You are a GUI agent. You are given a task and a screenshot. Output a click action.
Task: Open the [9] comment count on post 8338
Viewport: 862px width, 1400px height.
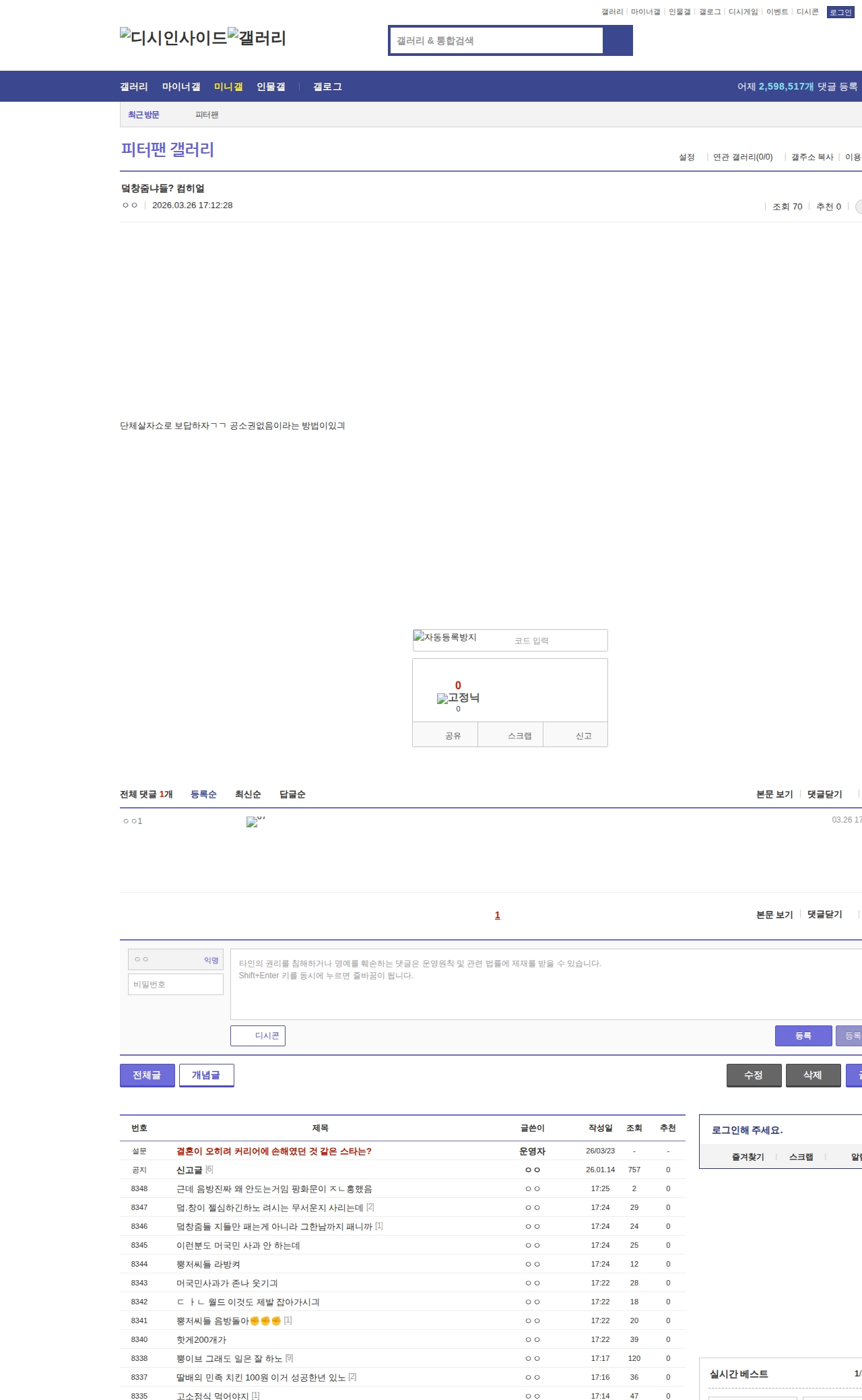pos(289,1358)
